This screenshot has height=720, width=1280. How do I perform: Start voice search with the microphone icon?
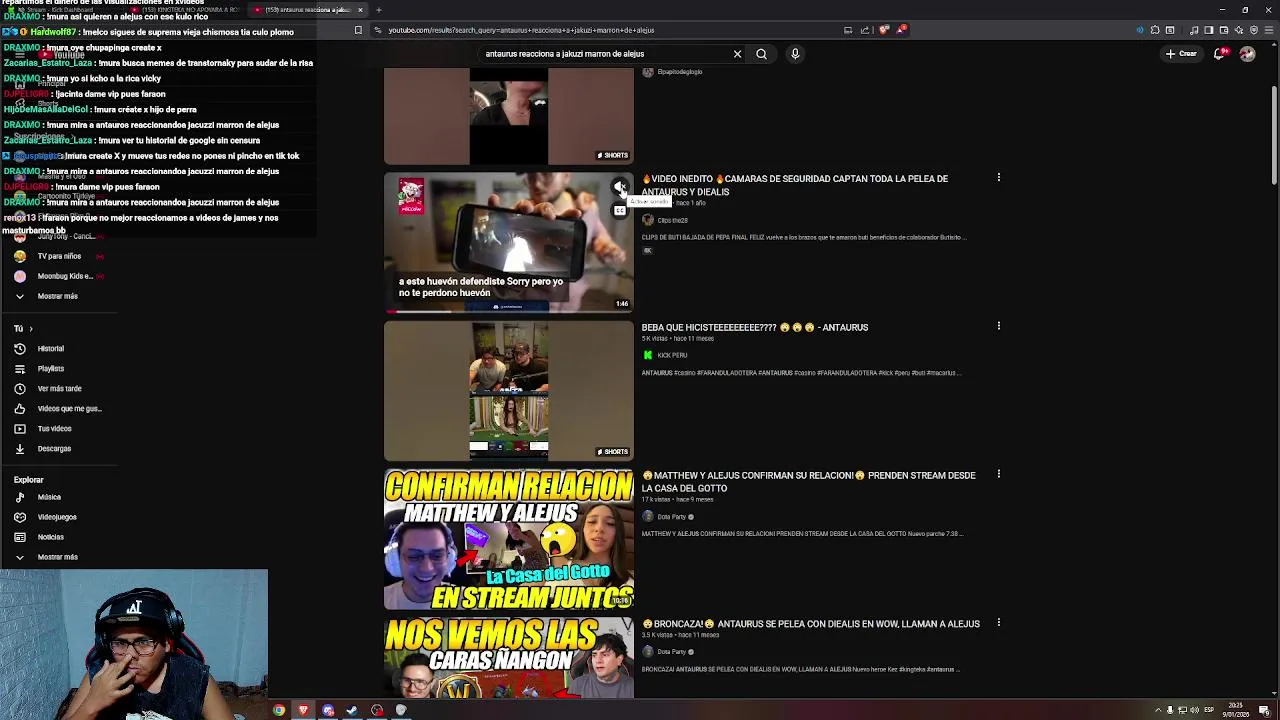tap(795, 54)
